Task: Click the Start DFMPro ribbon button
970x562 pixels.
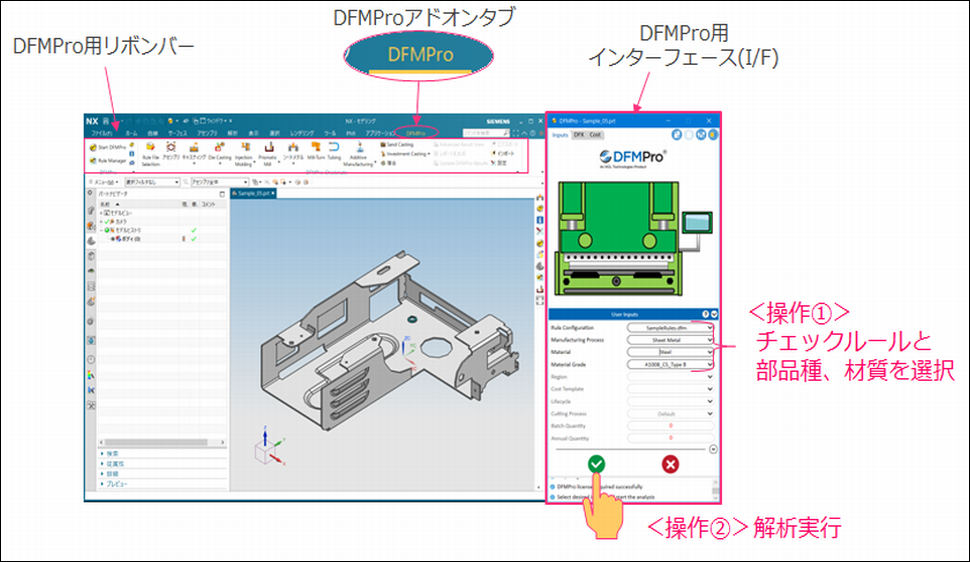Action: tap(108, 147)
